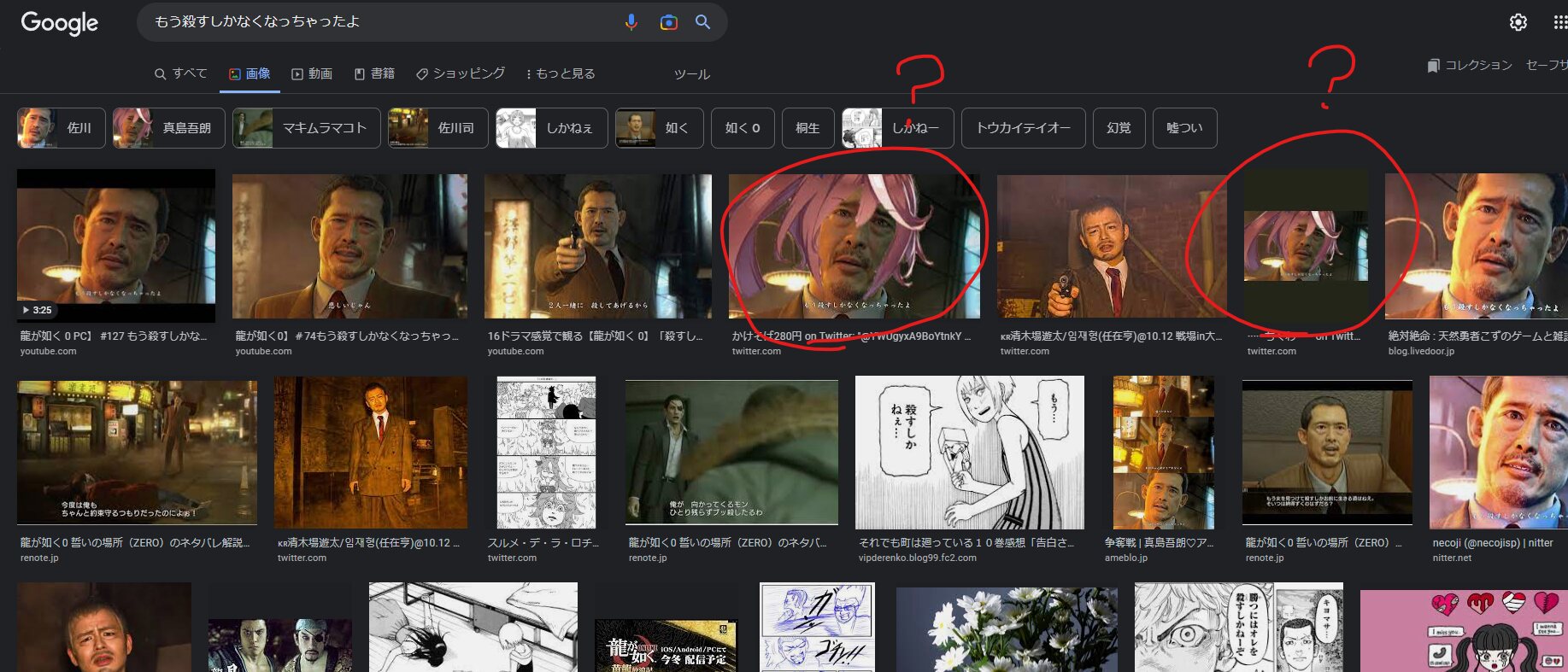Click the 16ドラマ感覚で観る title link
This screenshot has width=1568, height=672.
point(595,336)
